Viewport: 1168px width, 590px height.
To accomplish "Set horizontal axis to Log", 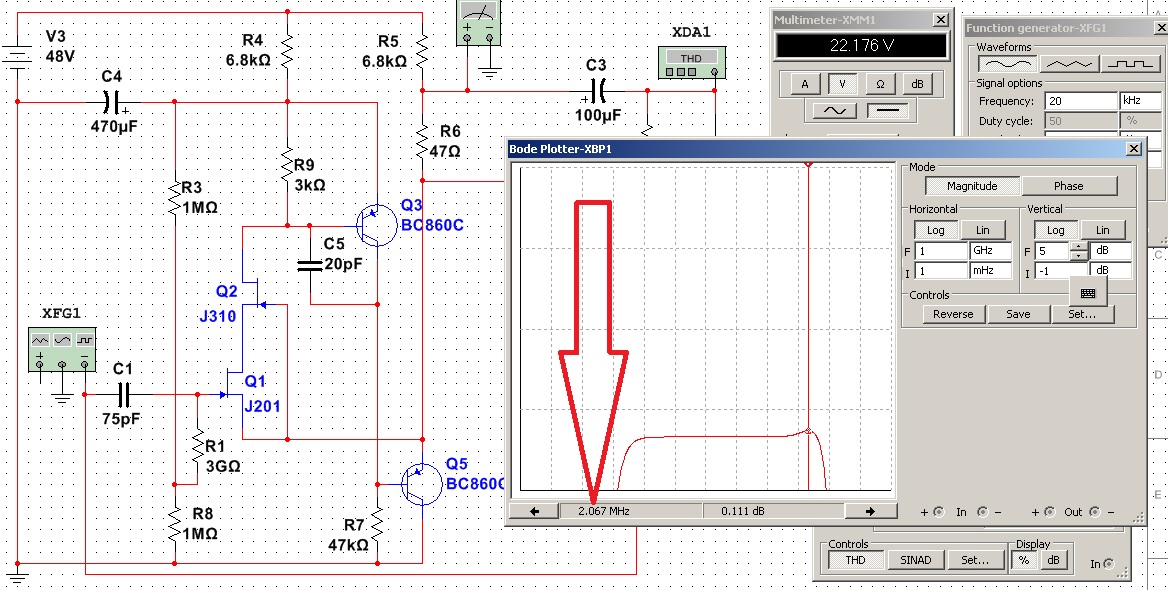I will pos(935,230).
